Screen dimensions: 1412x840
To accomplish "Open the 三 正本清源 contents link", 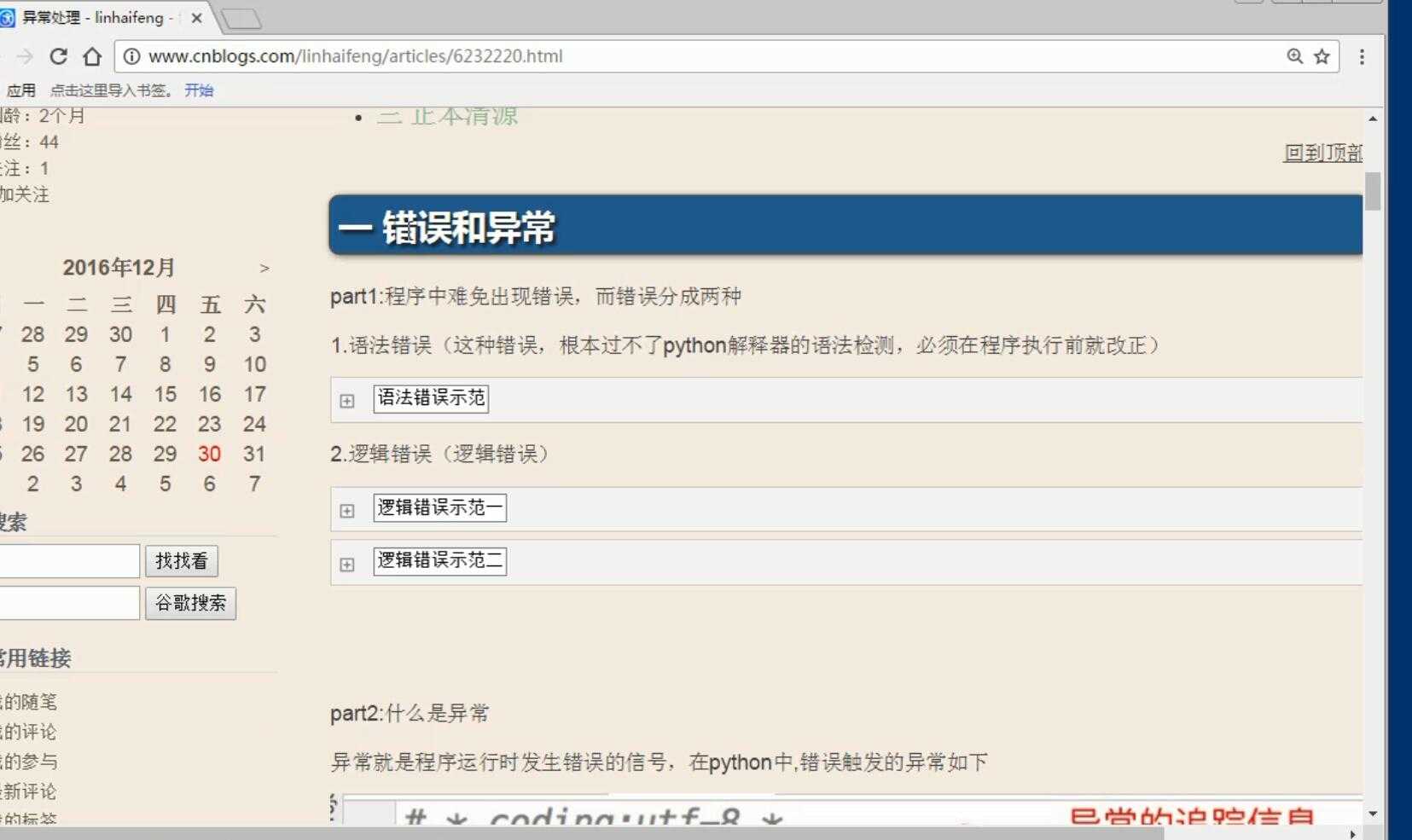I will (447, 116).
